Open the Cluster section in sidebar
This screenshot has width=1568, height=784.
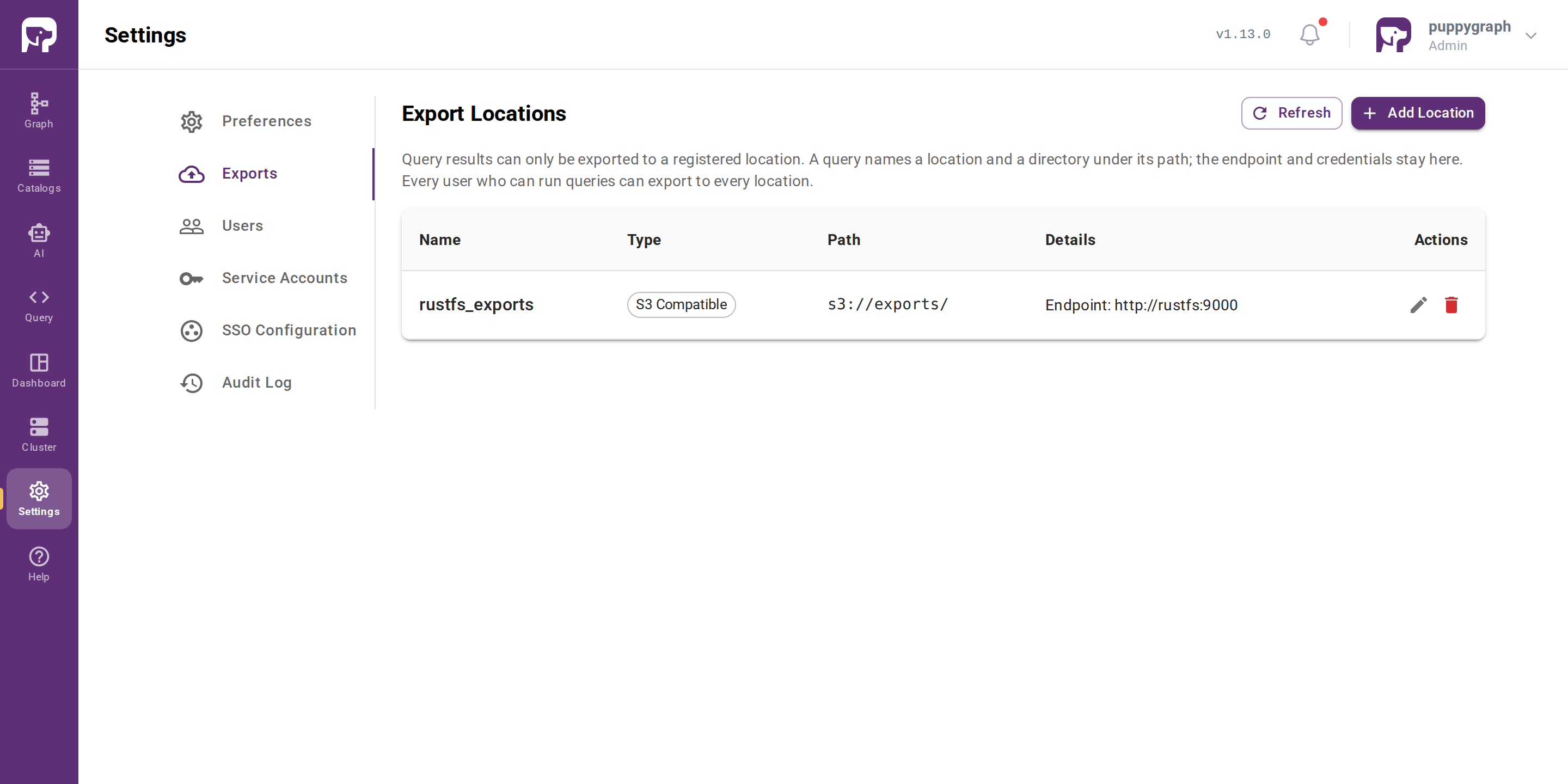pyautogui.click(x=39, y=434)
